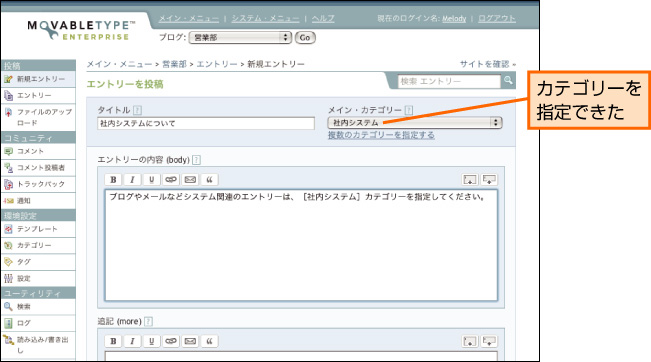The image size is (651, 362).
Task: Enlarge the body editor box
Action: coord(470,179)
